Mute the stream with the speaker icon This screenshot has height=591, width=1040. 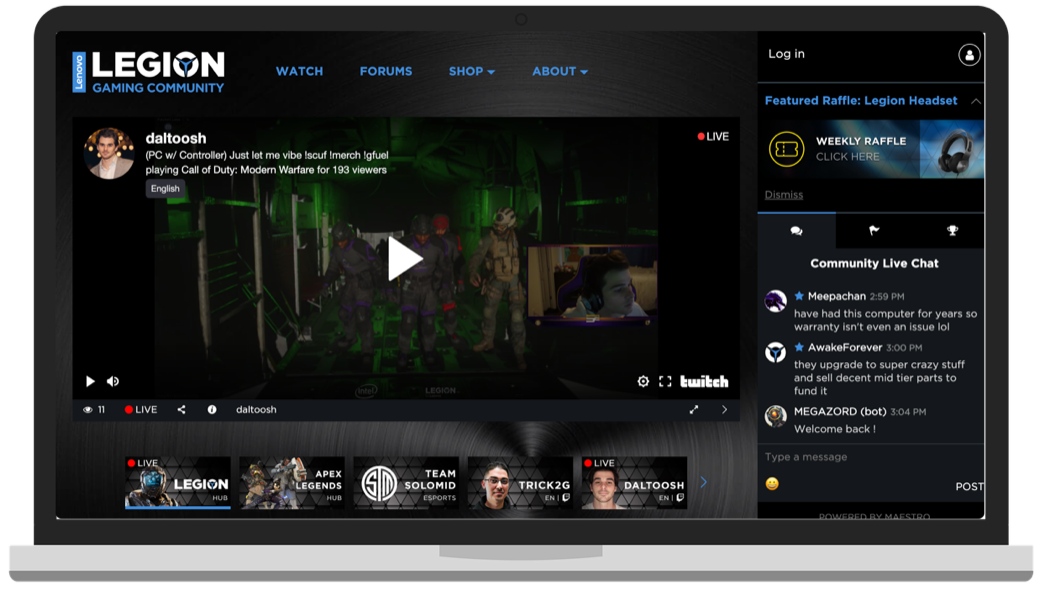[x=113, y=381]
